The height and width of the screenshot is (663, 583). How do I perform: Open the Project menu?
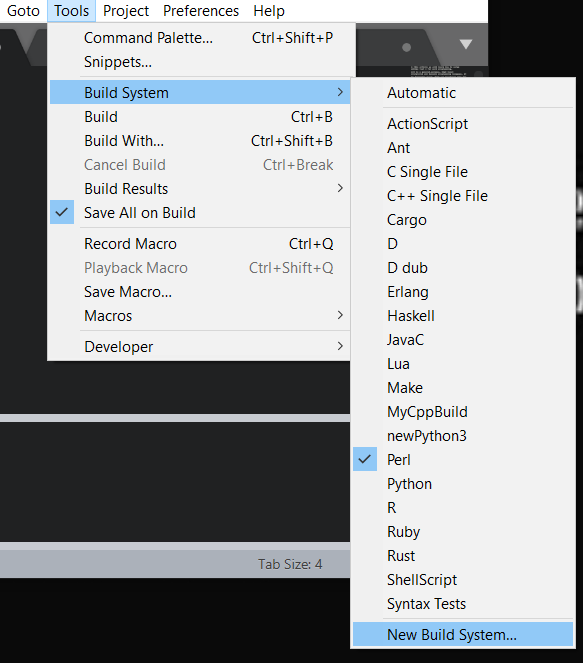click(x=126, y=11)
